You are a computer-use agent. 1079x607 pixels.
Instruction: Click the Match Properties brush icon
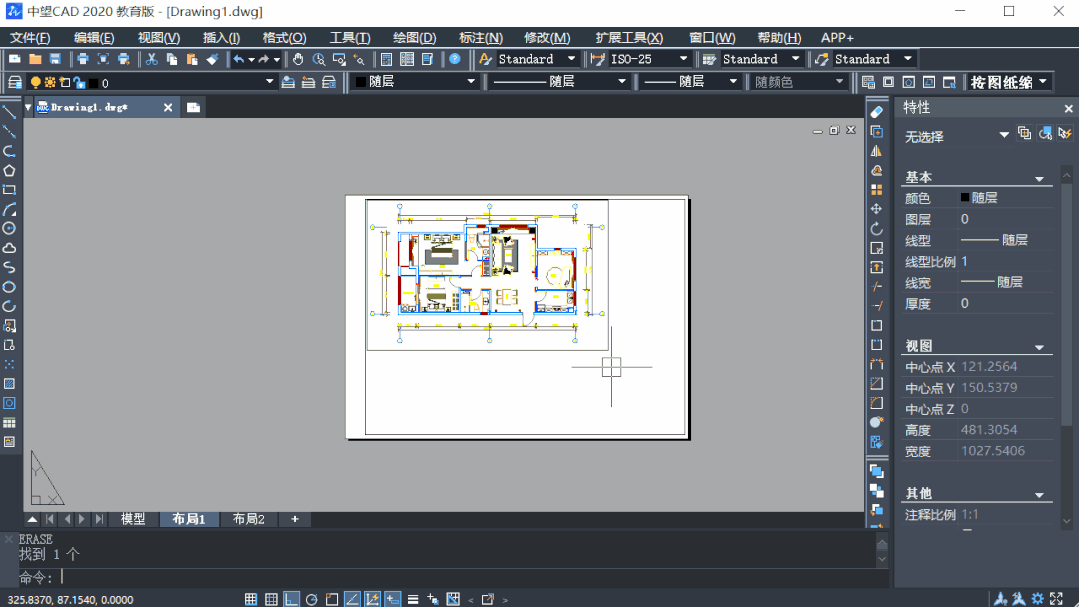(213, 59)
